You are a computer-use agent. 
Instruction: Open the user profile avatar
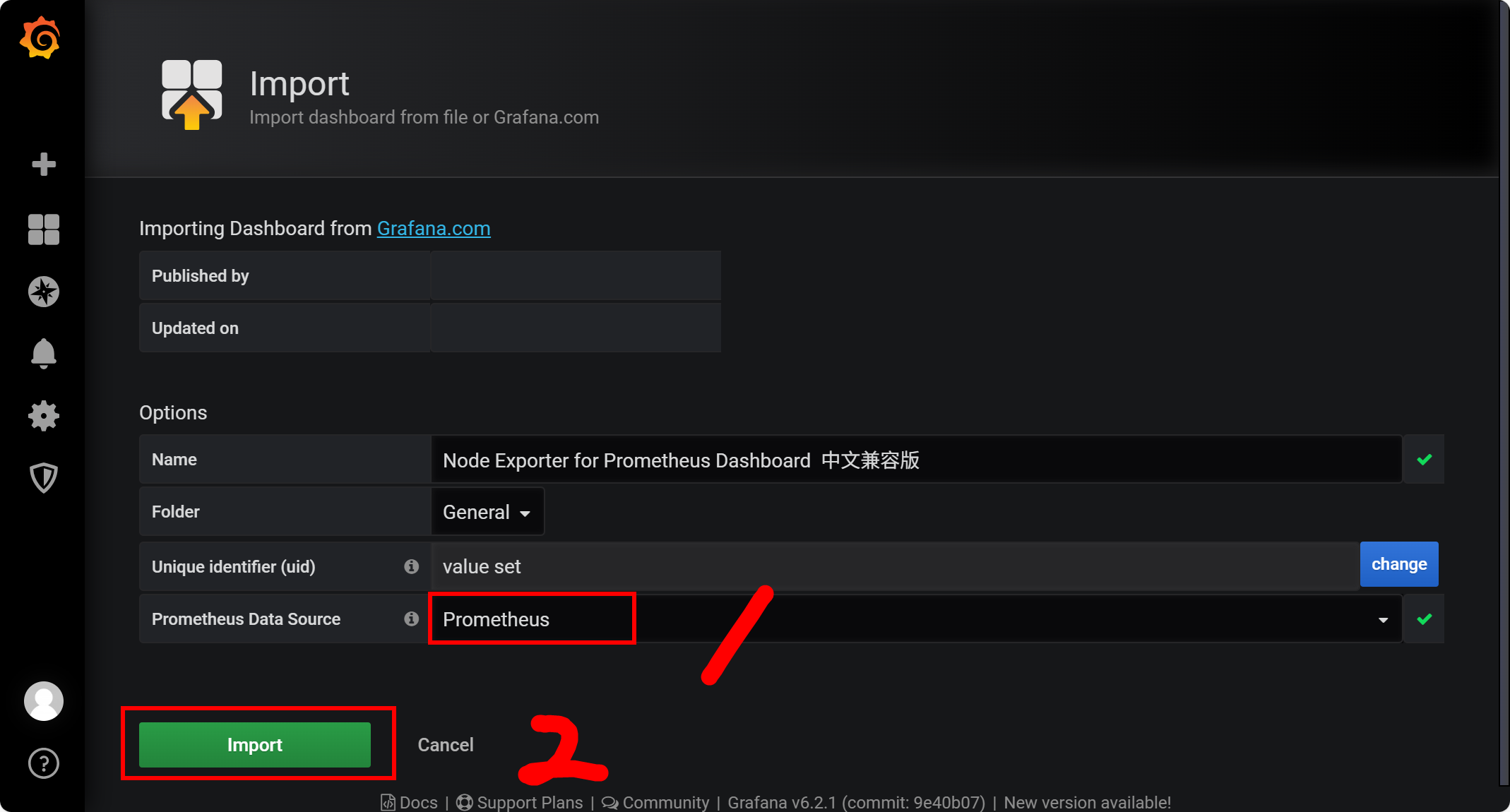pos(44,701)
